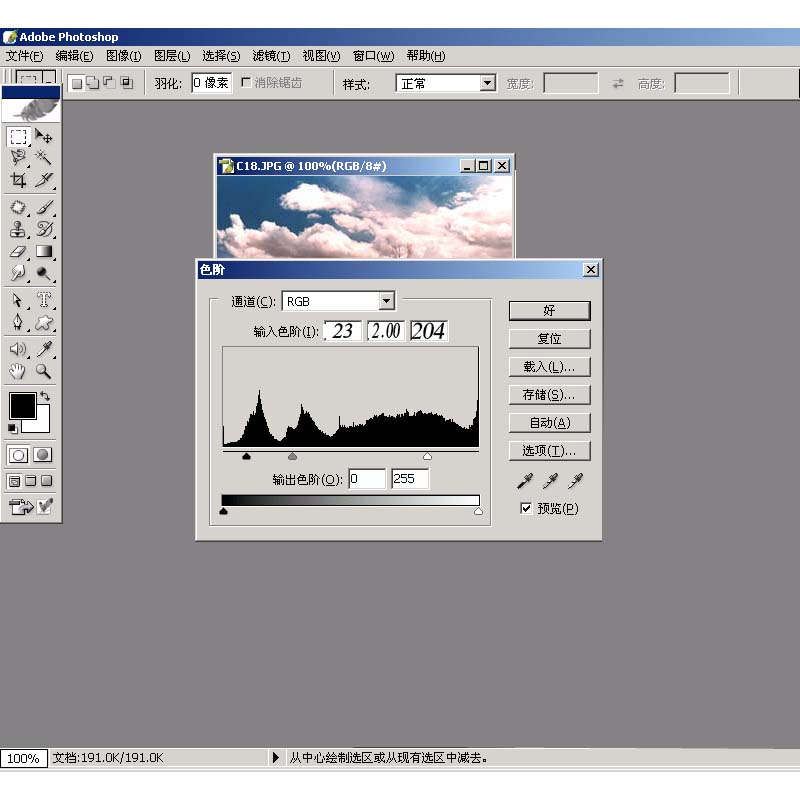Select the Dodge tool
The width and height of the screenshot is (800, 800).
point(44,273)
